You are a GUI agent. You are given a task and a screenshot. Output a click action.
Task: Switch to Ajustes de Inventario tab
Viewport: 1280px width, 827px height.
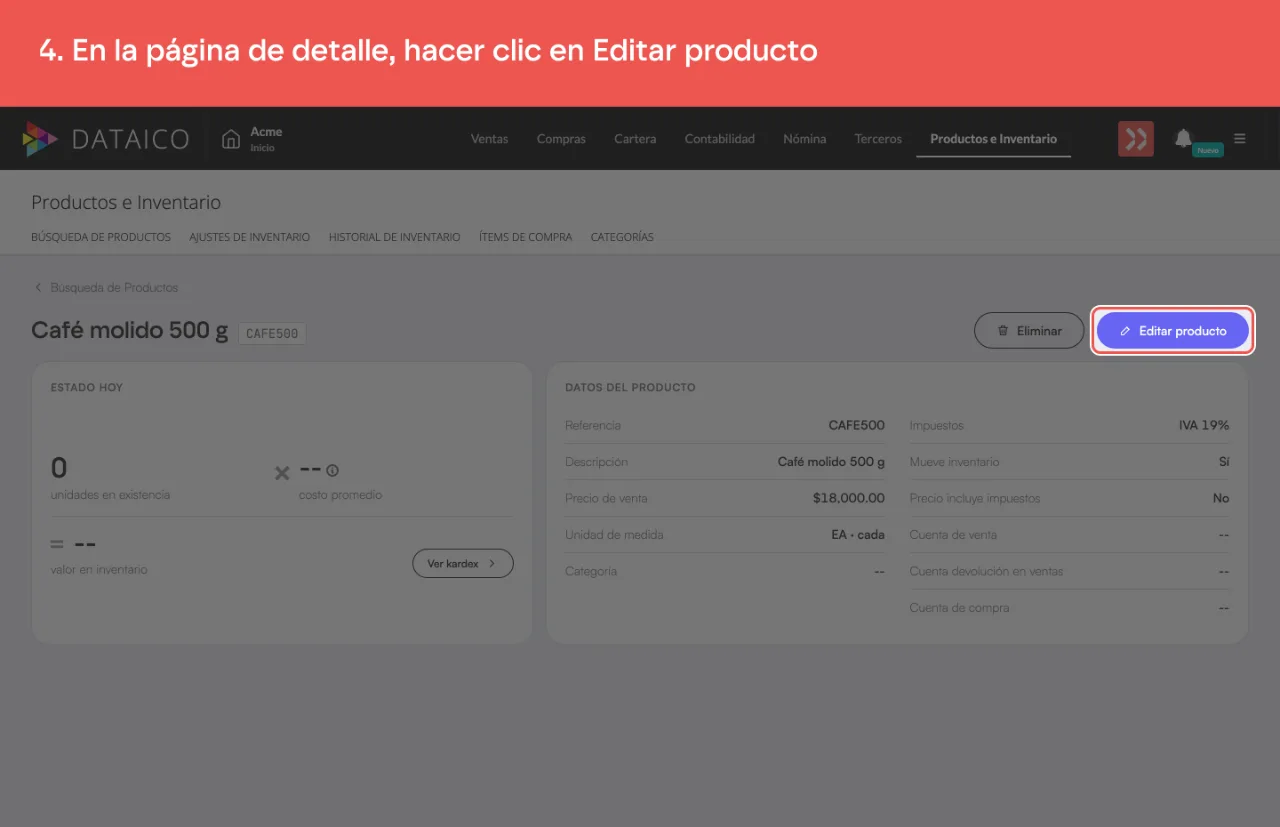tap(249, 237)
